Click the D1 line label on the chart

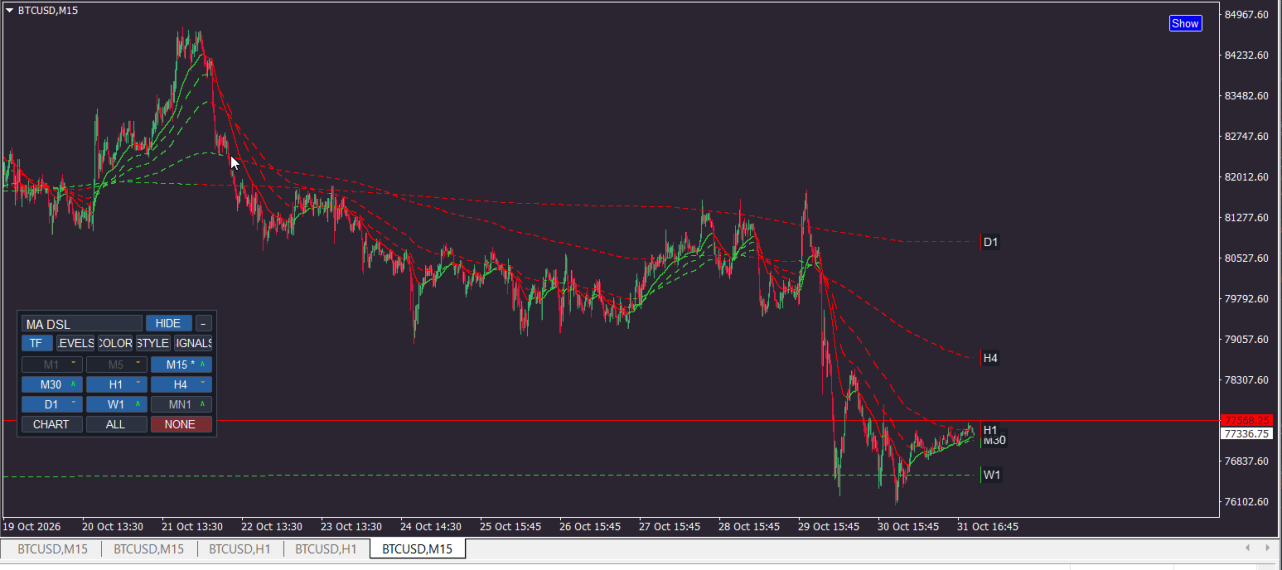[990, 242]
